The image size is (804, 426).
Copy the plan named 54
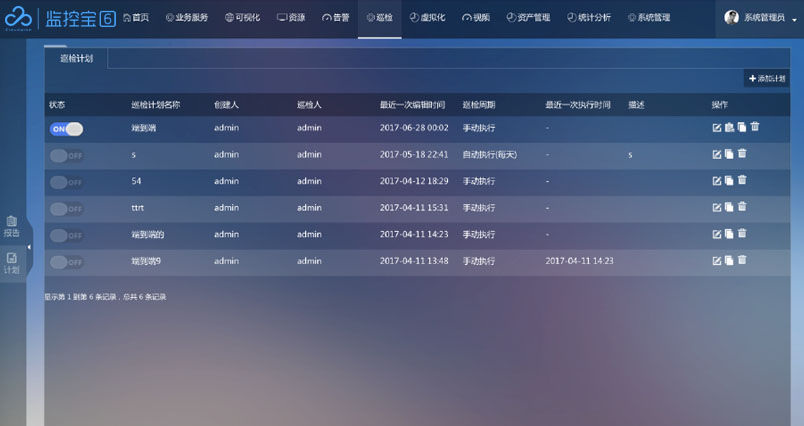(729, 181)
